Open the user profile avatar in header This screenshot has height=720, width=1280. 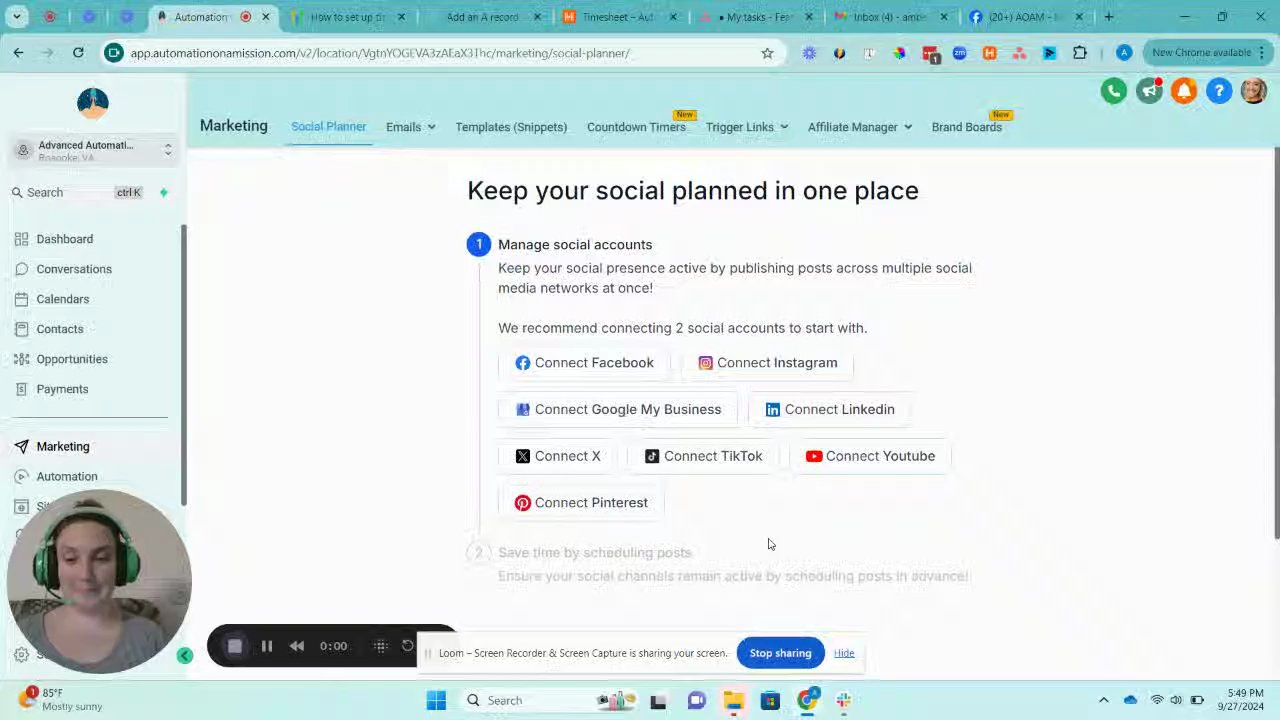tap(1254, 91)
